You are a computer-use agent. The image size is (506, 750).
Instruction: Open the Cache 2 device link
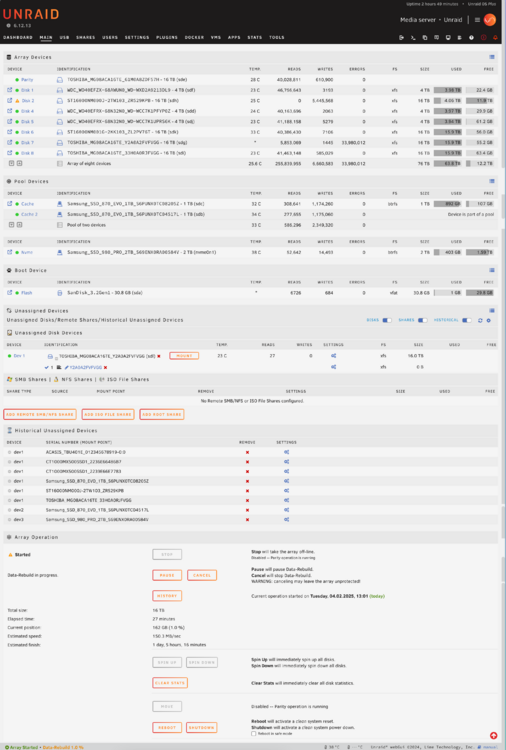(x=29, y=214)
